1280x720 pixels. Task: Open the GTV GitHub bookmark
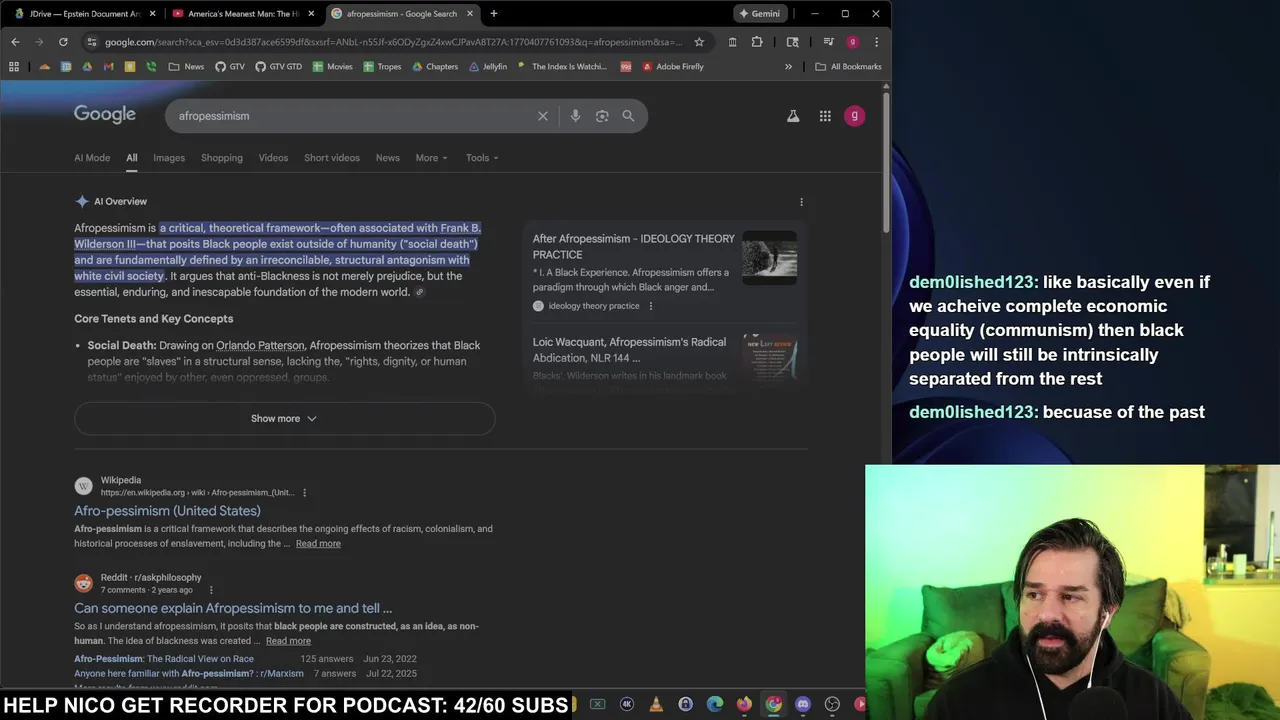pos(230,67)
